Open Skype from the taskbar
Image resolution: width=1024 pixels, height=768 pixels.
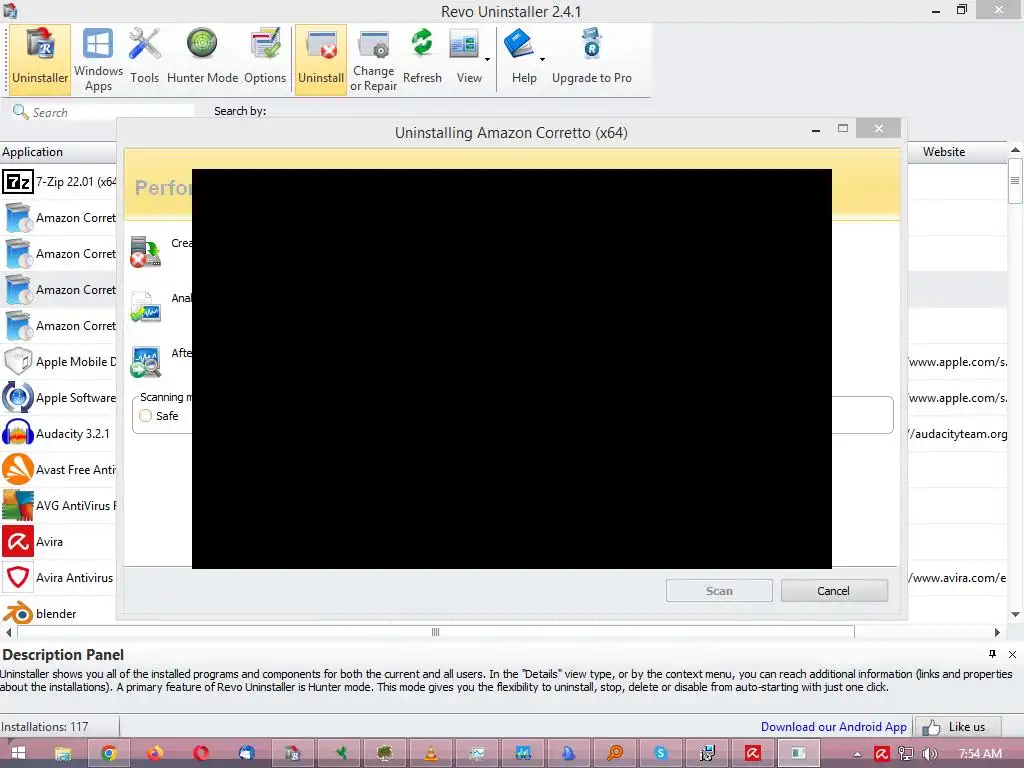pyautogui.click(x=661, y=753)
